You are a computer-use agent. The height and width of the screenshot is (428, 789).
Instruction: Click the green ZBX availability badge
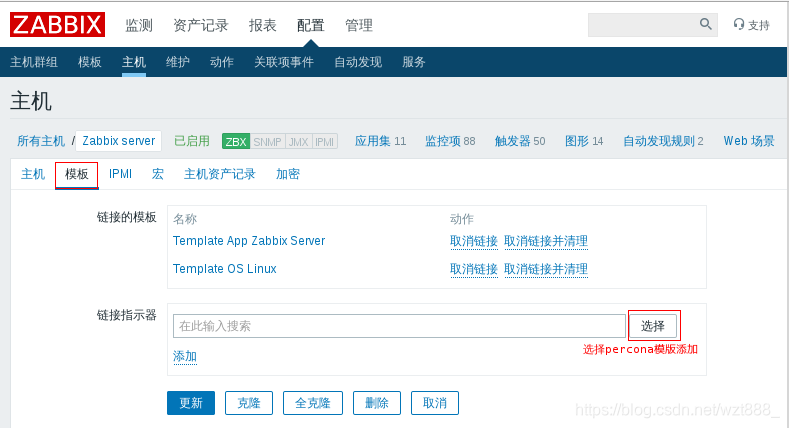click(x=236, y=141)
